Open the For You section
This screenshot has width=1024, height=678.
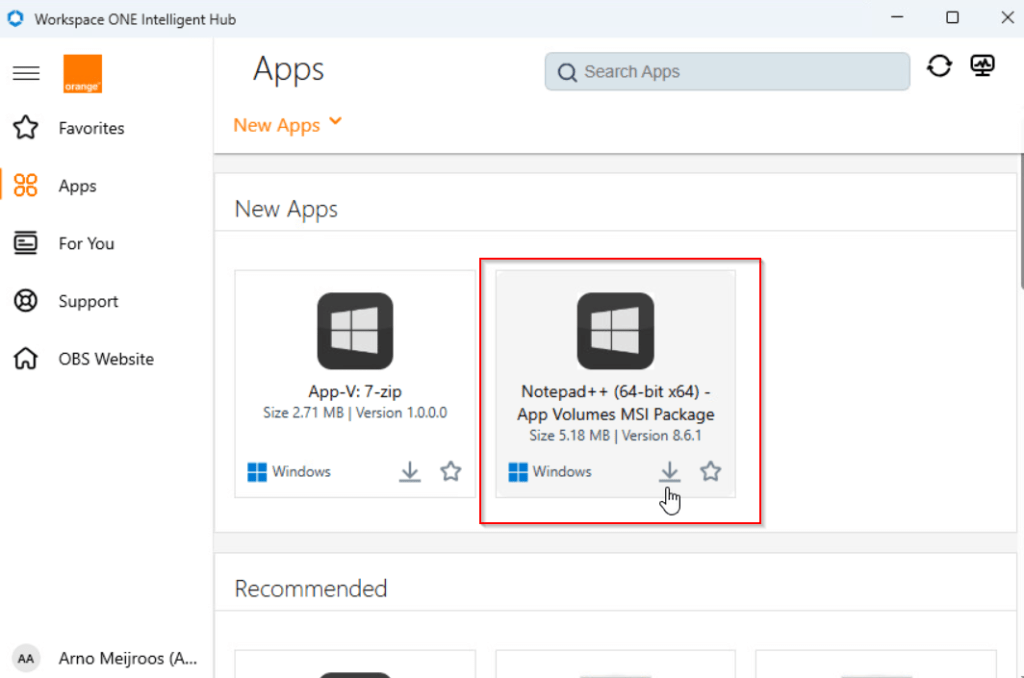point(86,243)
